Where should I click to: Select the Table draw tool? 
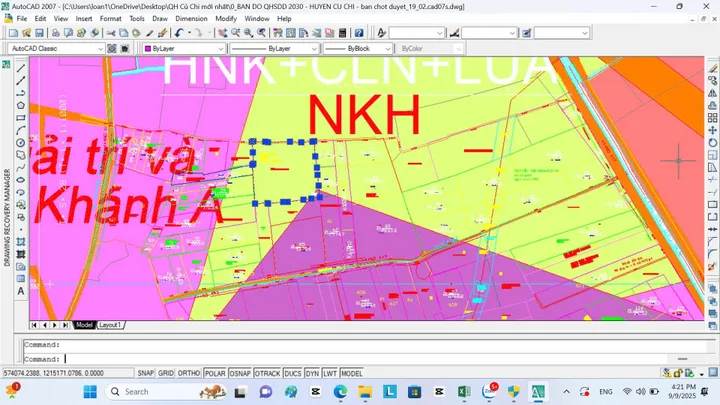[x=21, y=279]
